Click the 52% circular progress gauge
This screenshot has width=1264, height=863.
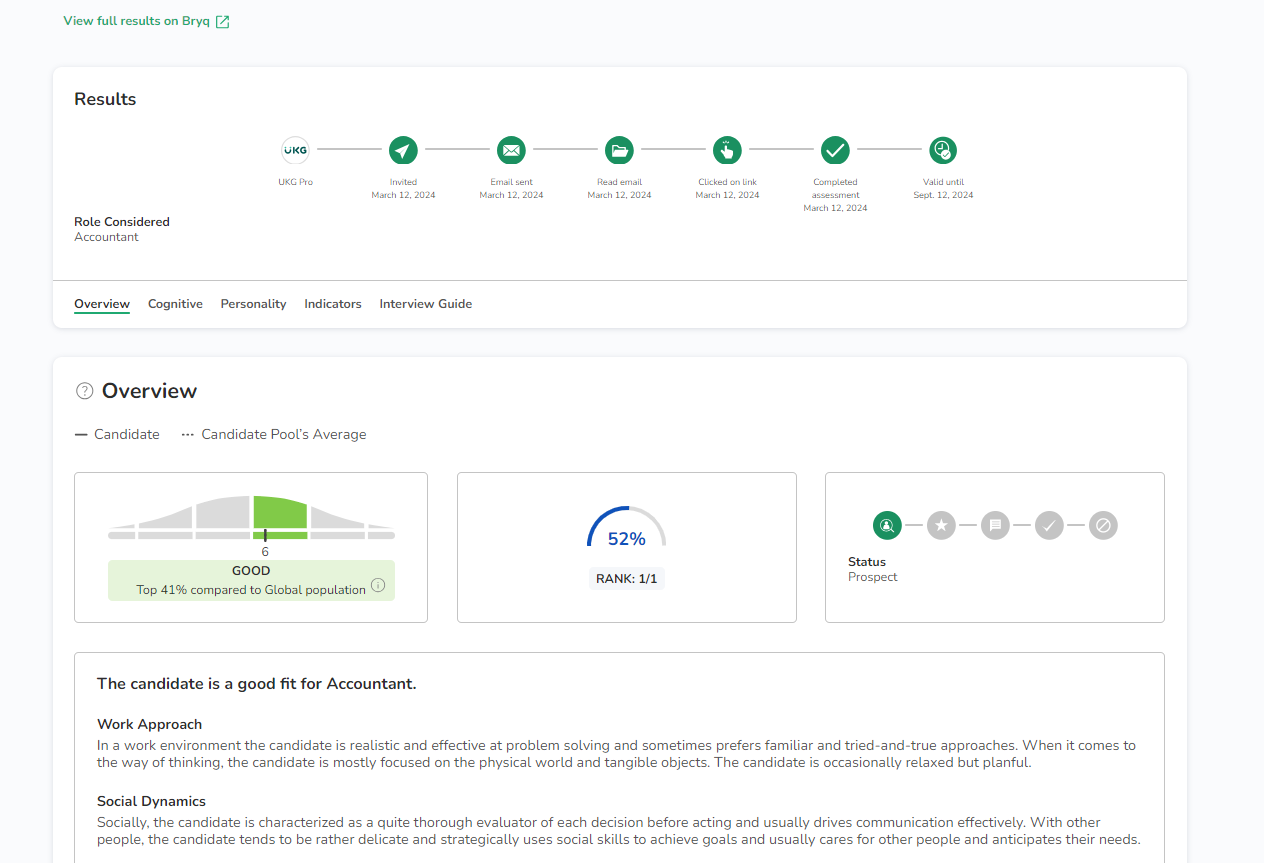point(626,530)
